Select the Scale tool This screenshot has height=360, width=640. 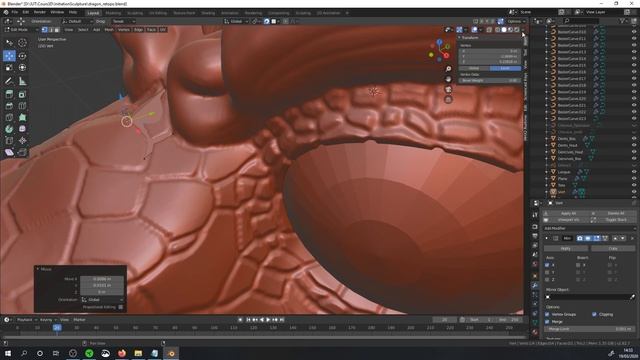click(9, 68)
